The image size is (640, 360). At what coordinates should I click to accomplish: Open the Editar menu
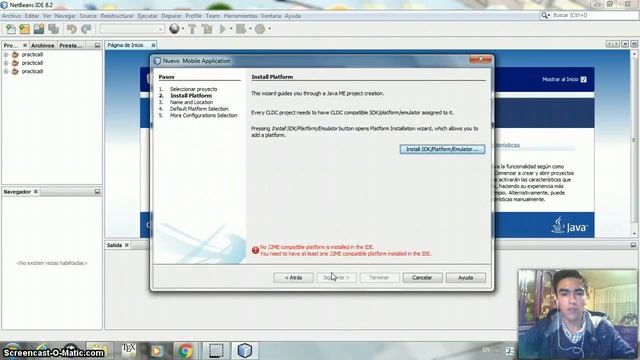pos(32,16)
